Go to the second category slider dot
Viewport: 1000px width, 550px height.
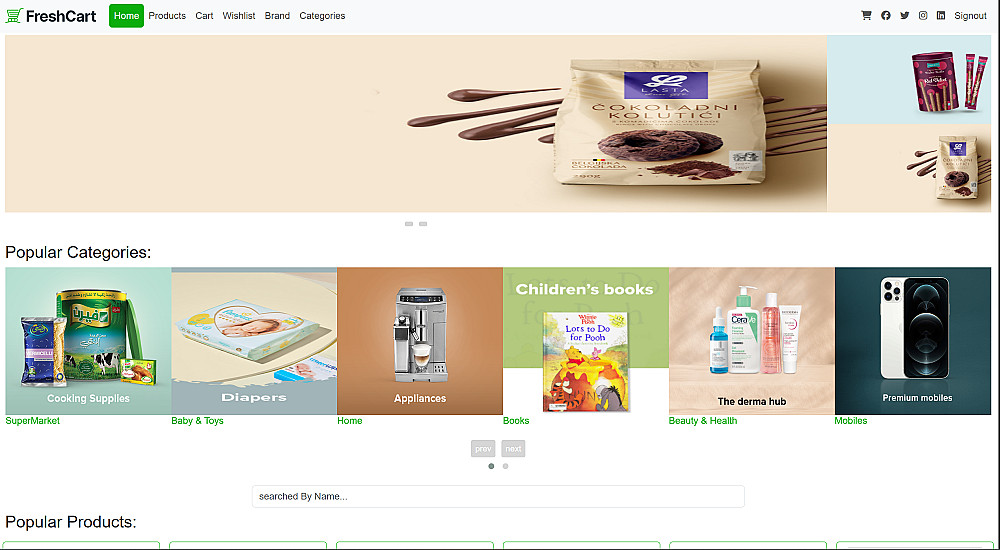506,466
